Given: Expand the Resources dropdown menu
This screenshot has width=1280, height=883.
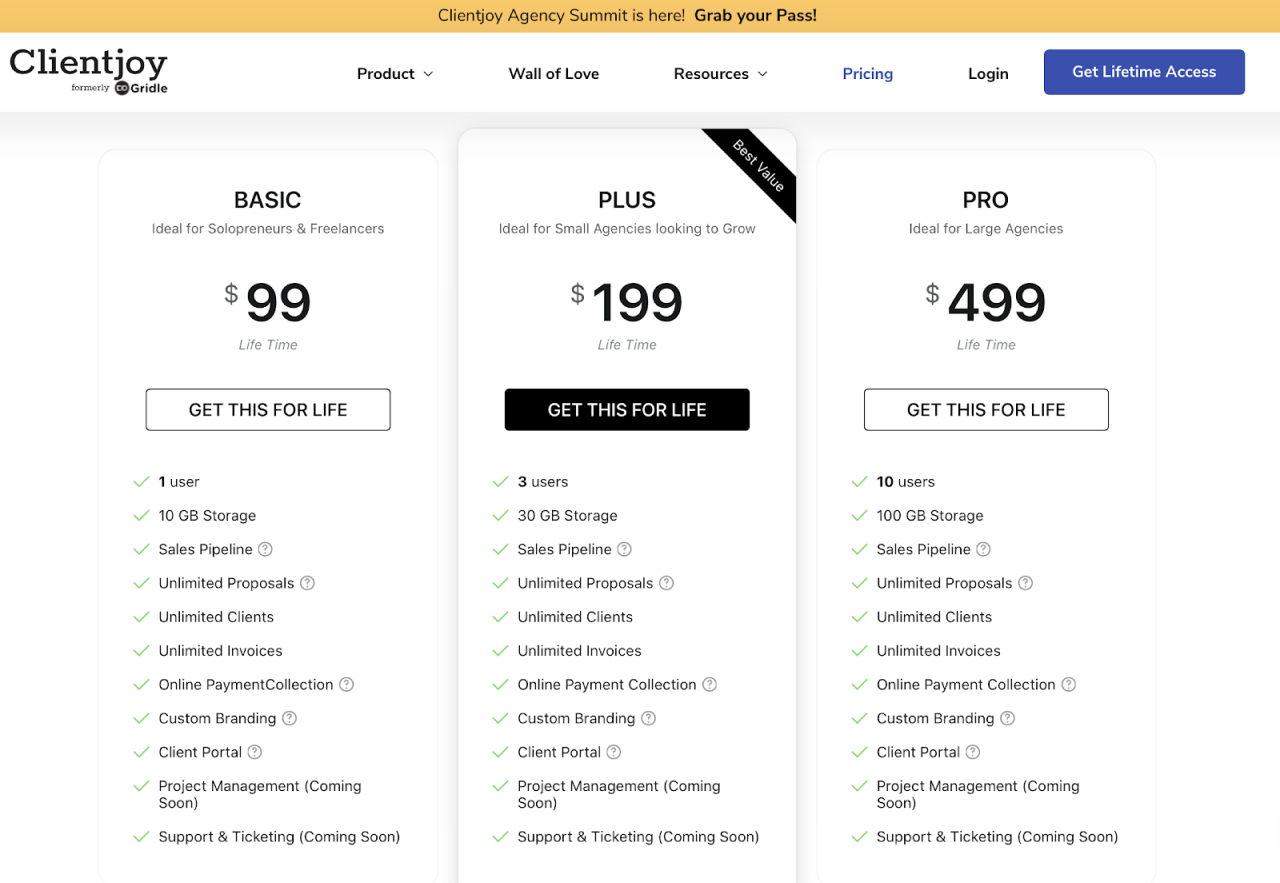Looking at the screenshot, I should pos(720,74).
